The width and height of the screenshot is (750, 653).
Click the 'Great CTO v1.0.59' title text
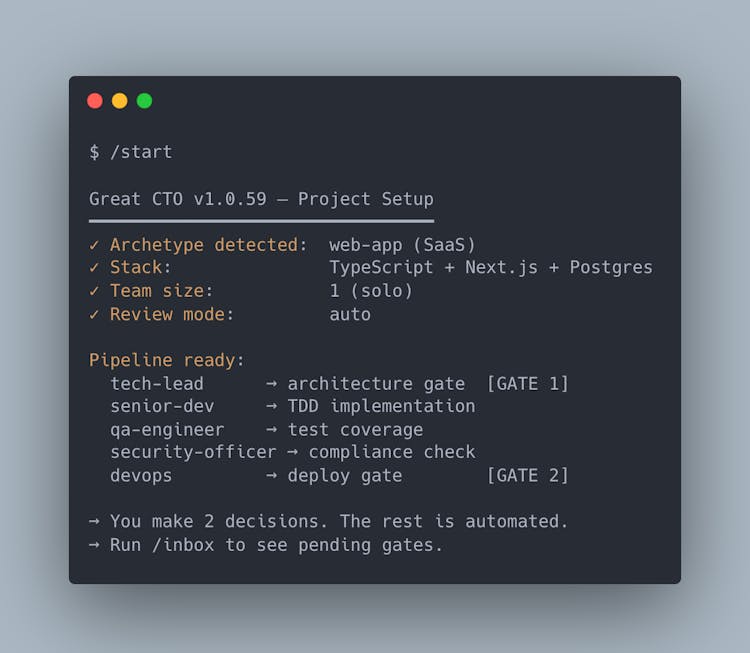coord(178,199)
